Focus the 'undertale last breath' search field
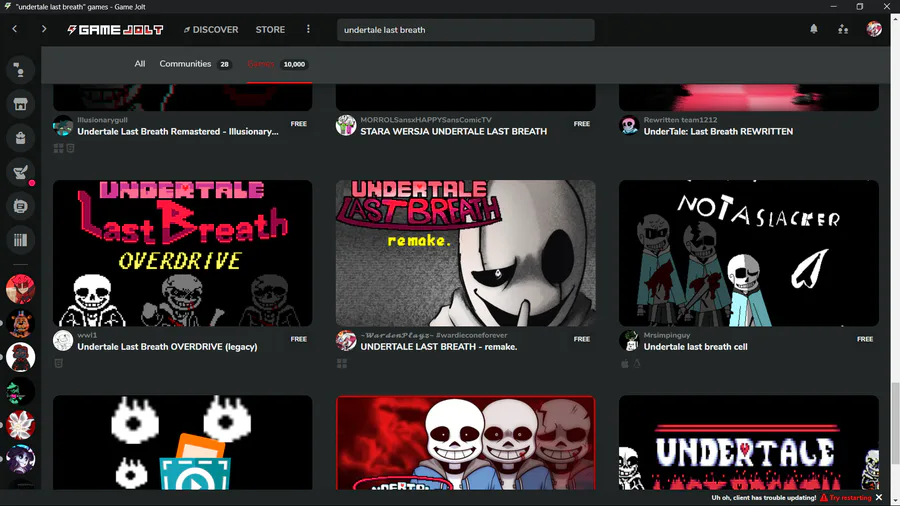The height and width of the screenshot is (506, 900). 465,30
